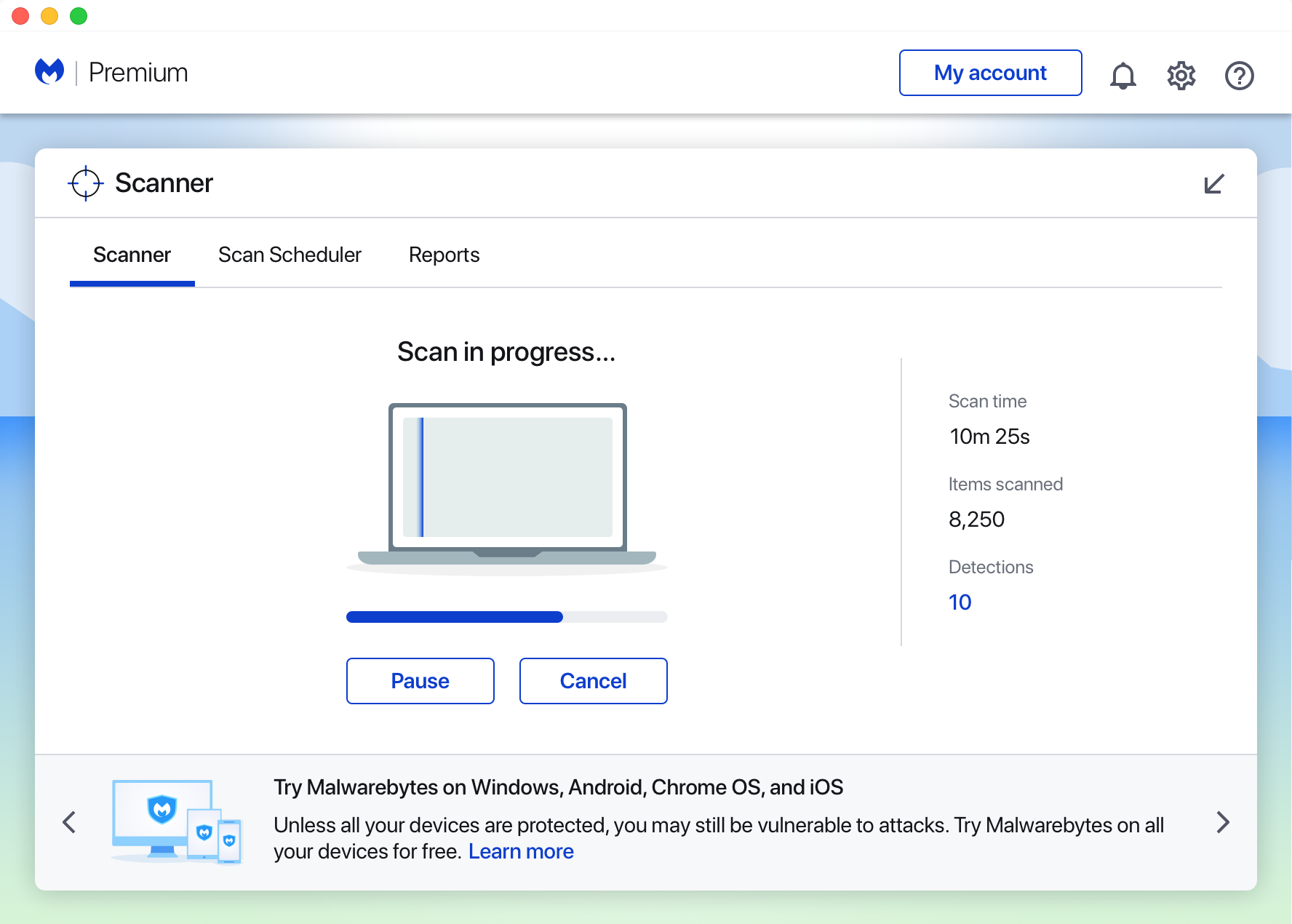Click the detections count 10
The image size is (1292, 924).
960,602
